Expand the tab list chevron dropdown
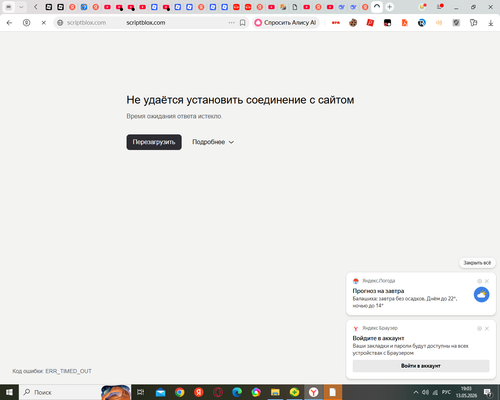This screenshot has height=400, width=500. point(21,7)
